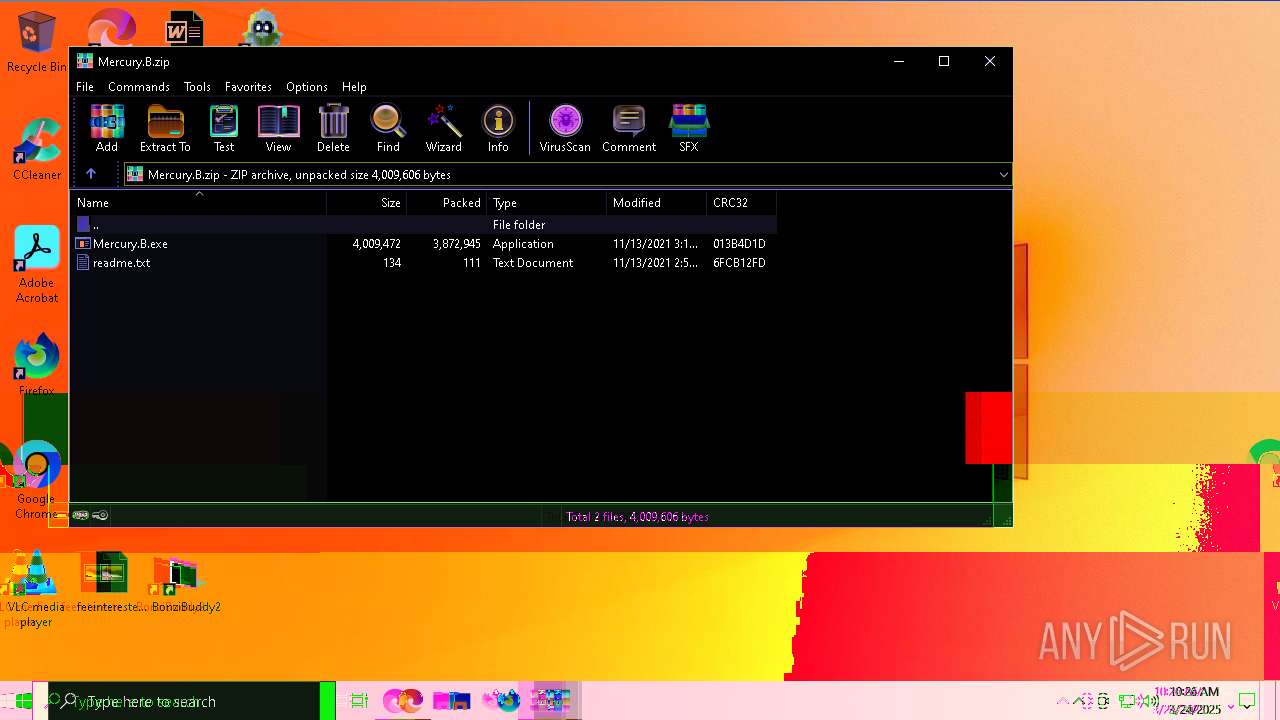Open the Firefox desktop icon
The width and height of the screenshot is (1280, 720).
[37, 366]
